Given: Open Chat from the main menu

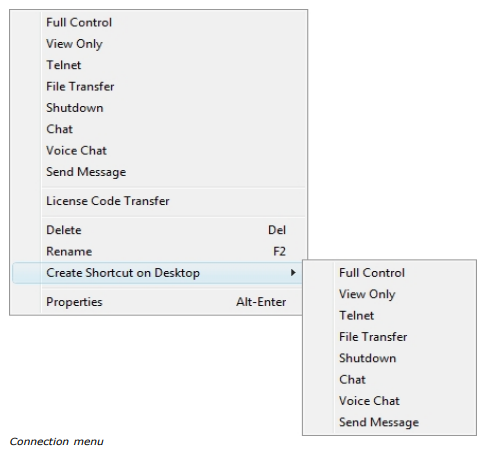Looking at the screenshot, I should 158,129.
